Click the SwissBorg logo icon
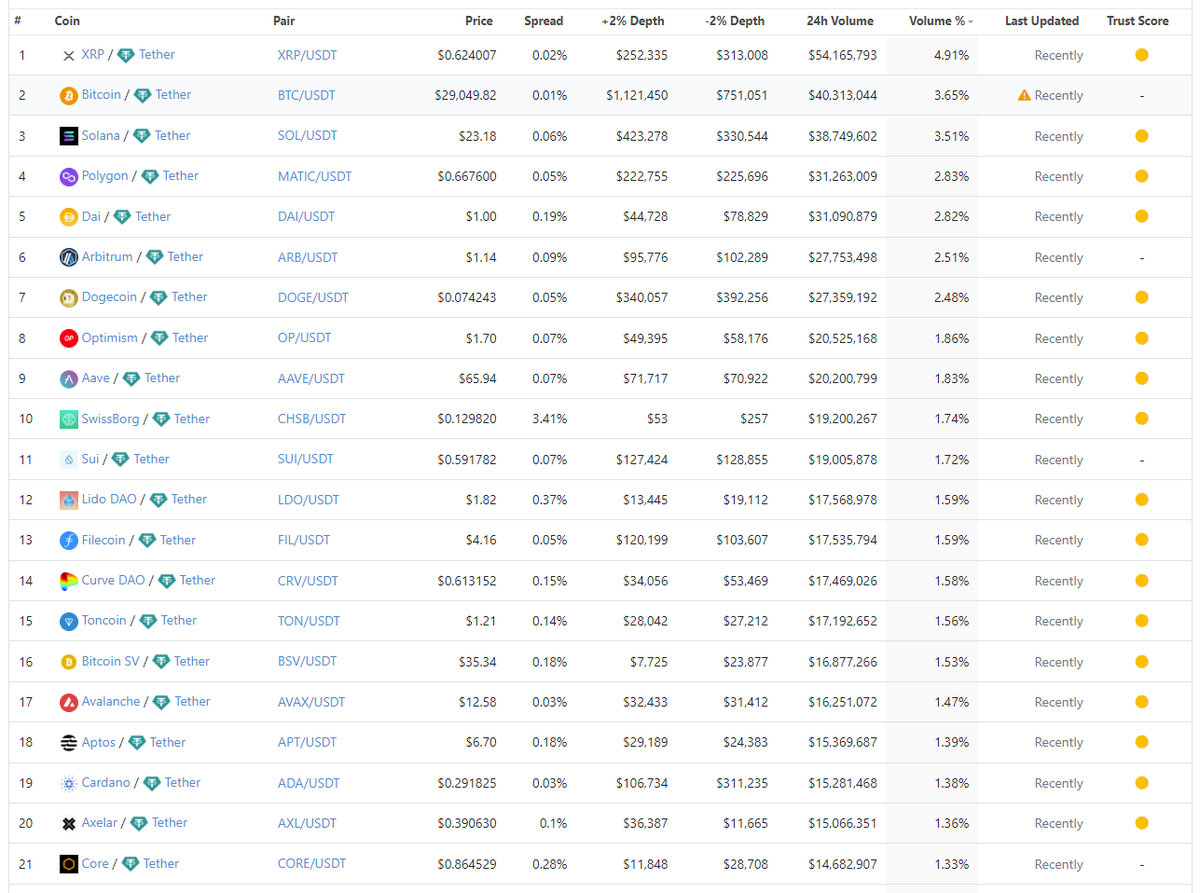The width and height of the screenshot is (1200, 893). pos(68,419)
